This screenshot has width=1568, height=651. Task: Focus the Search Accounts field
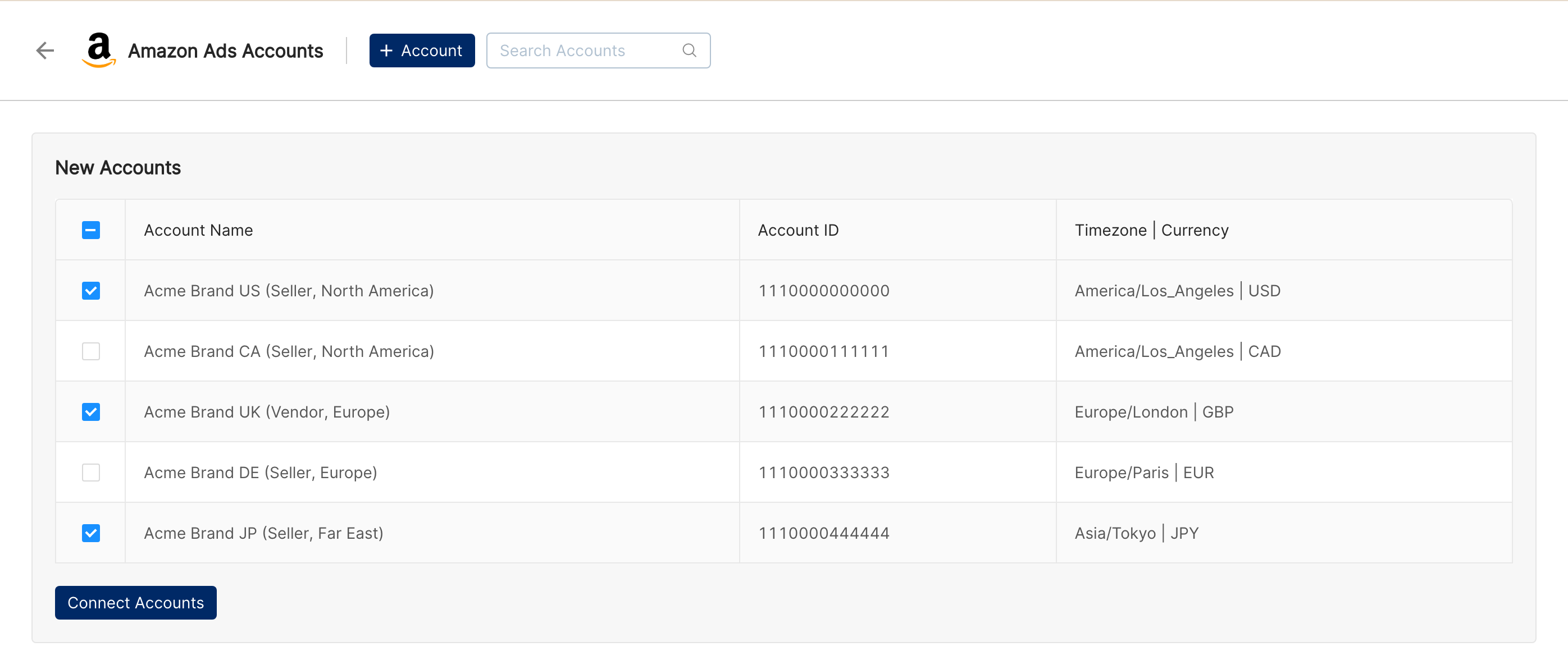tap(598, 51)
